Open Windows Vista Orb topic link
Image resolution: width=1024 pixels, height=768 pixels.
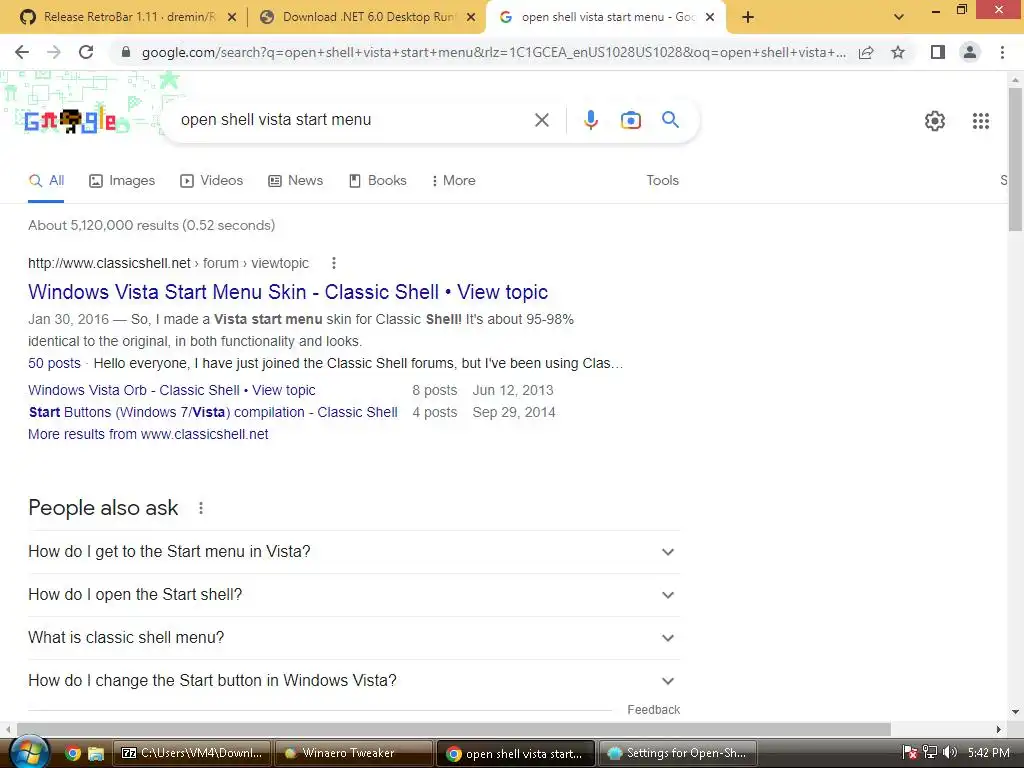coord(172,391)
